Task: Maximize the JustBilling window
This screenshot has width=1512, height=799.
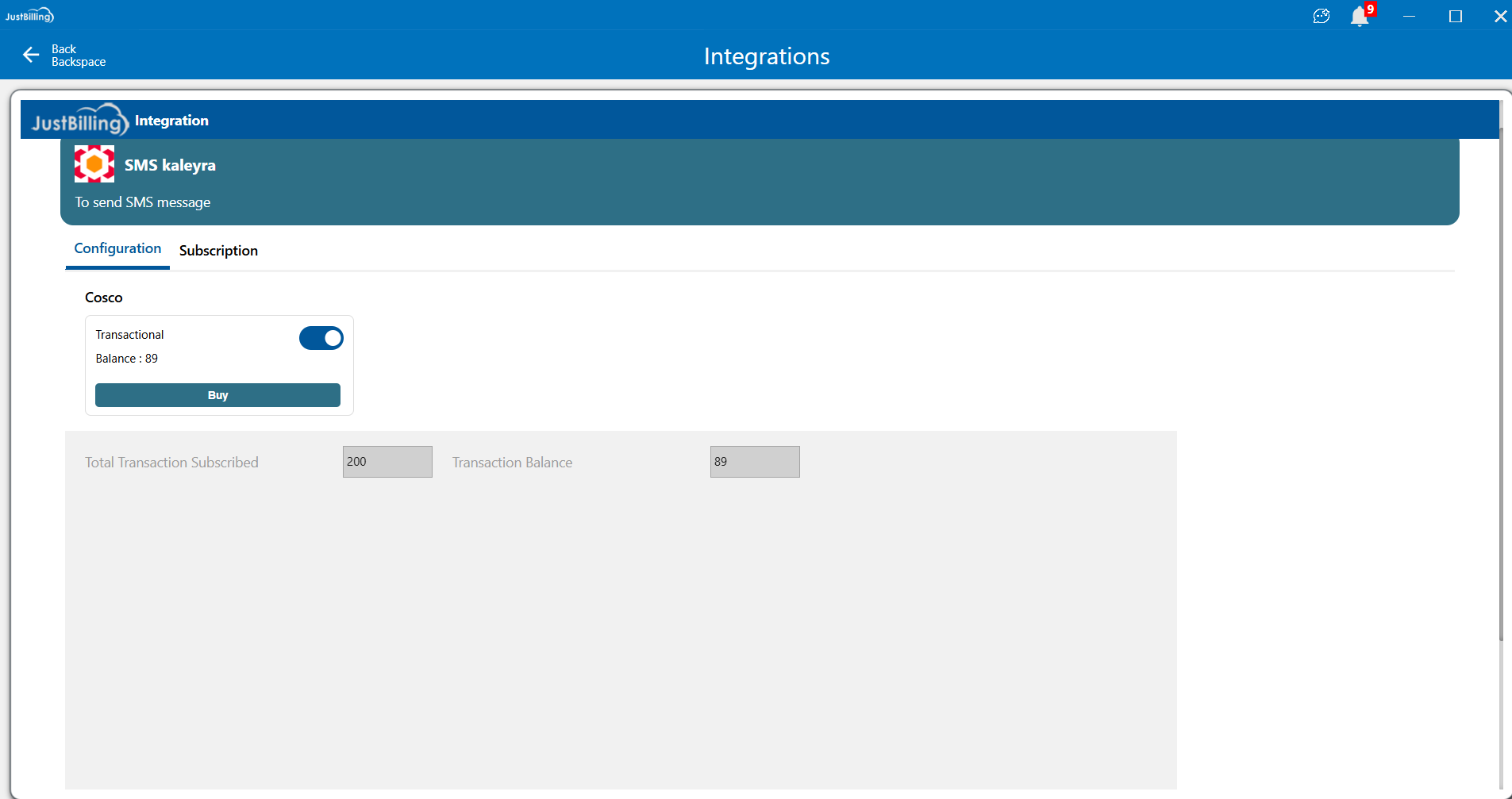Action: point(1455,16)
